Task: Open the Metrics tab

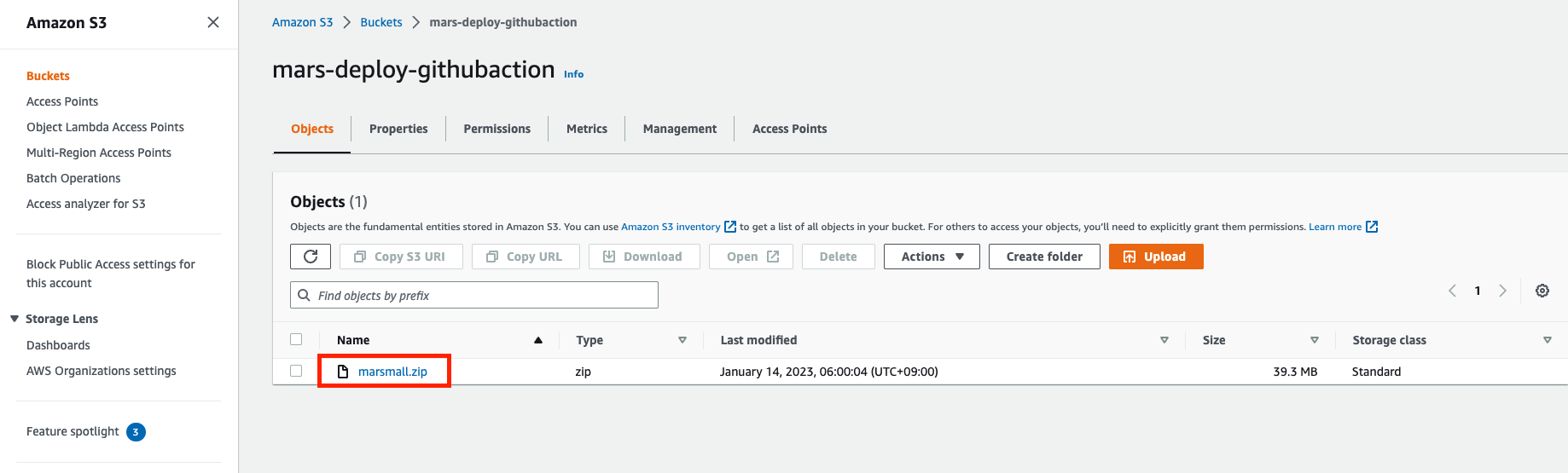Action: (x=587, y=129)
